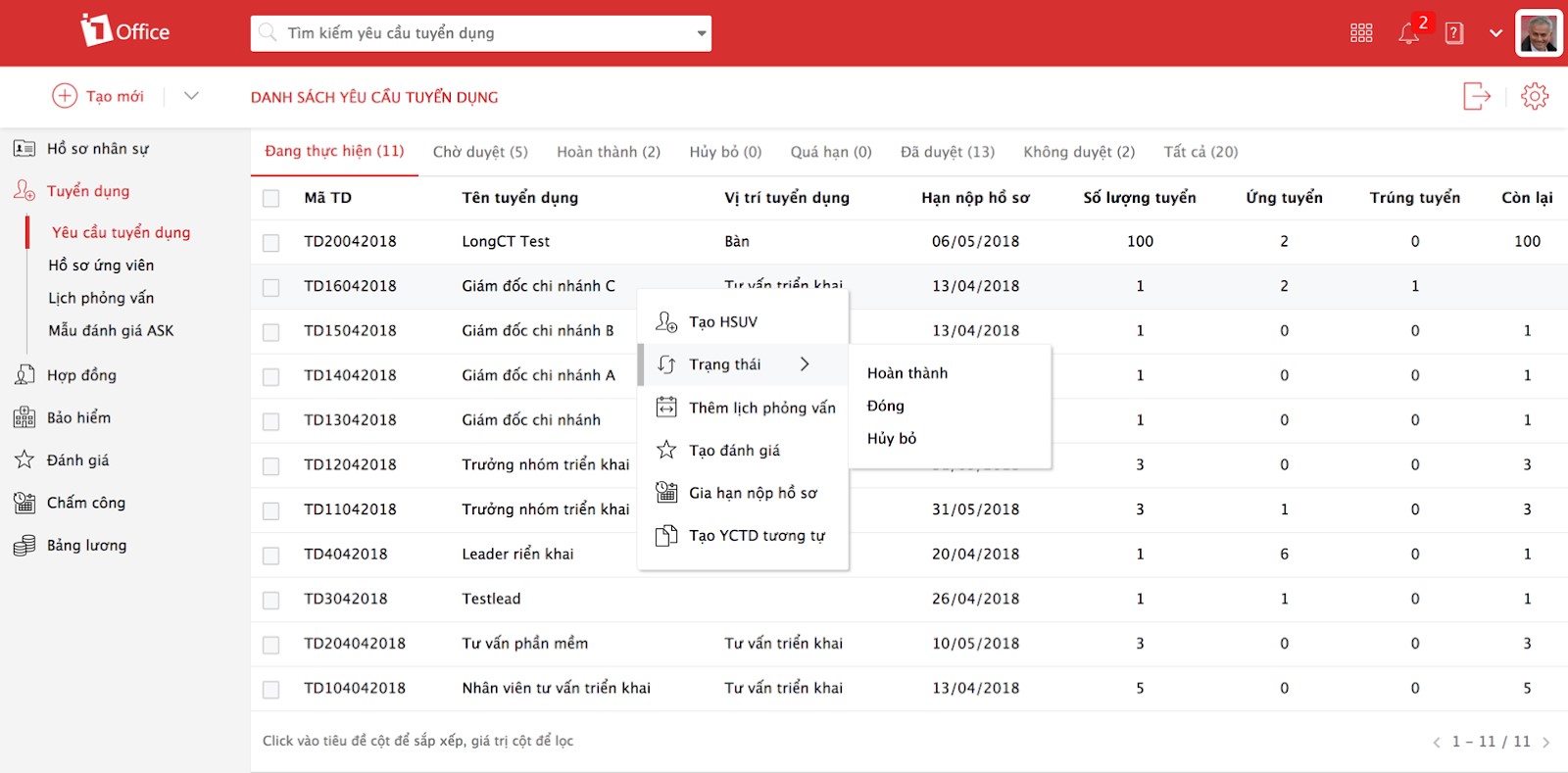Go to previous page arrow in pagination
The image size is (1568, 773).
click(x=1437, y=742)
